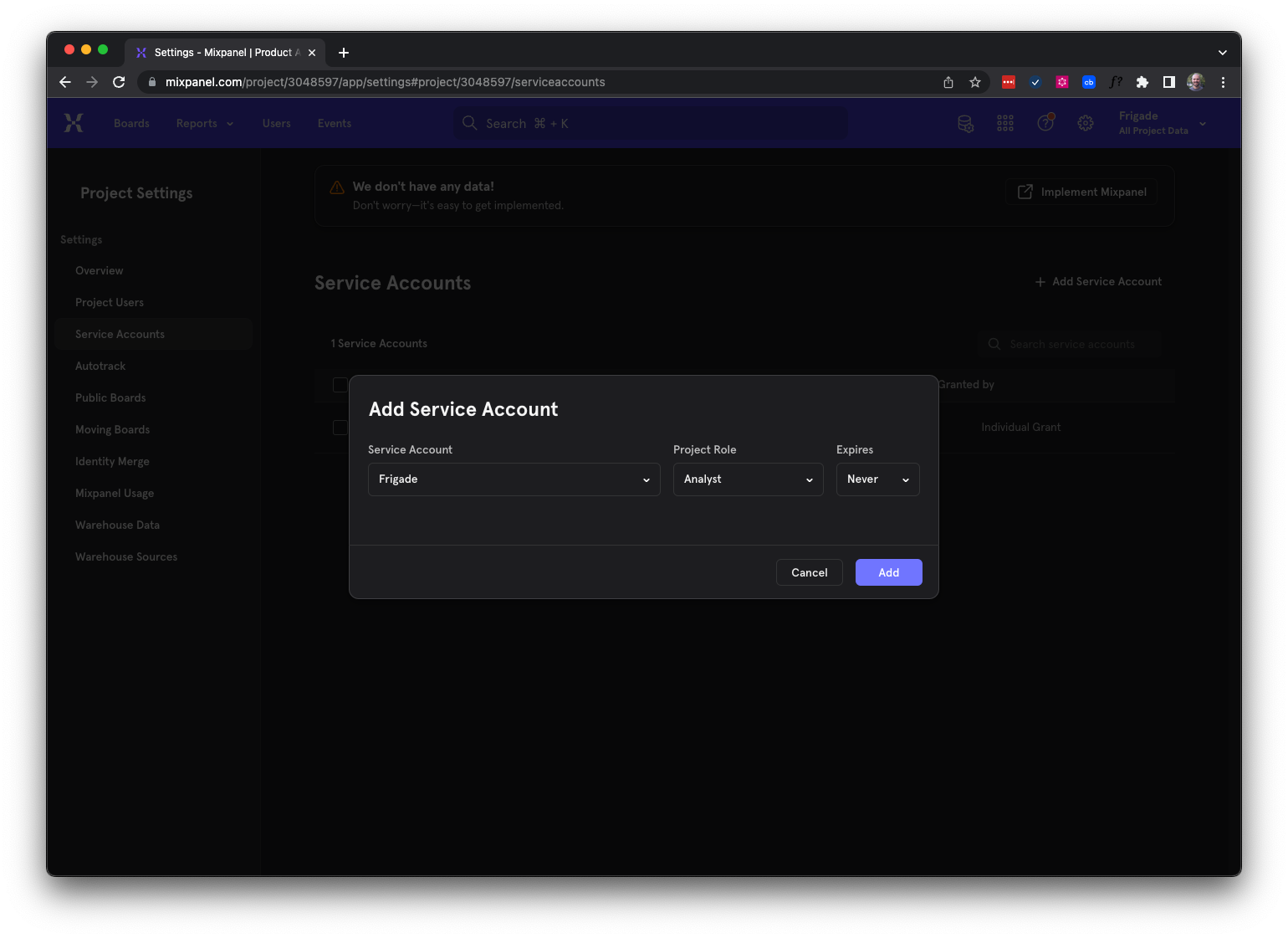Screen dimensions: 1288x938
Task: Toggle the browser side panel icon
Action: coord(1169,82)
